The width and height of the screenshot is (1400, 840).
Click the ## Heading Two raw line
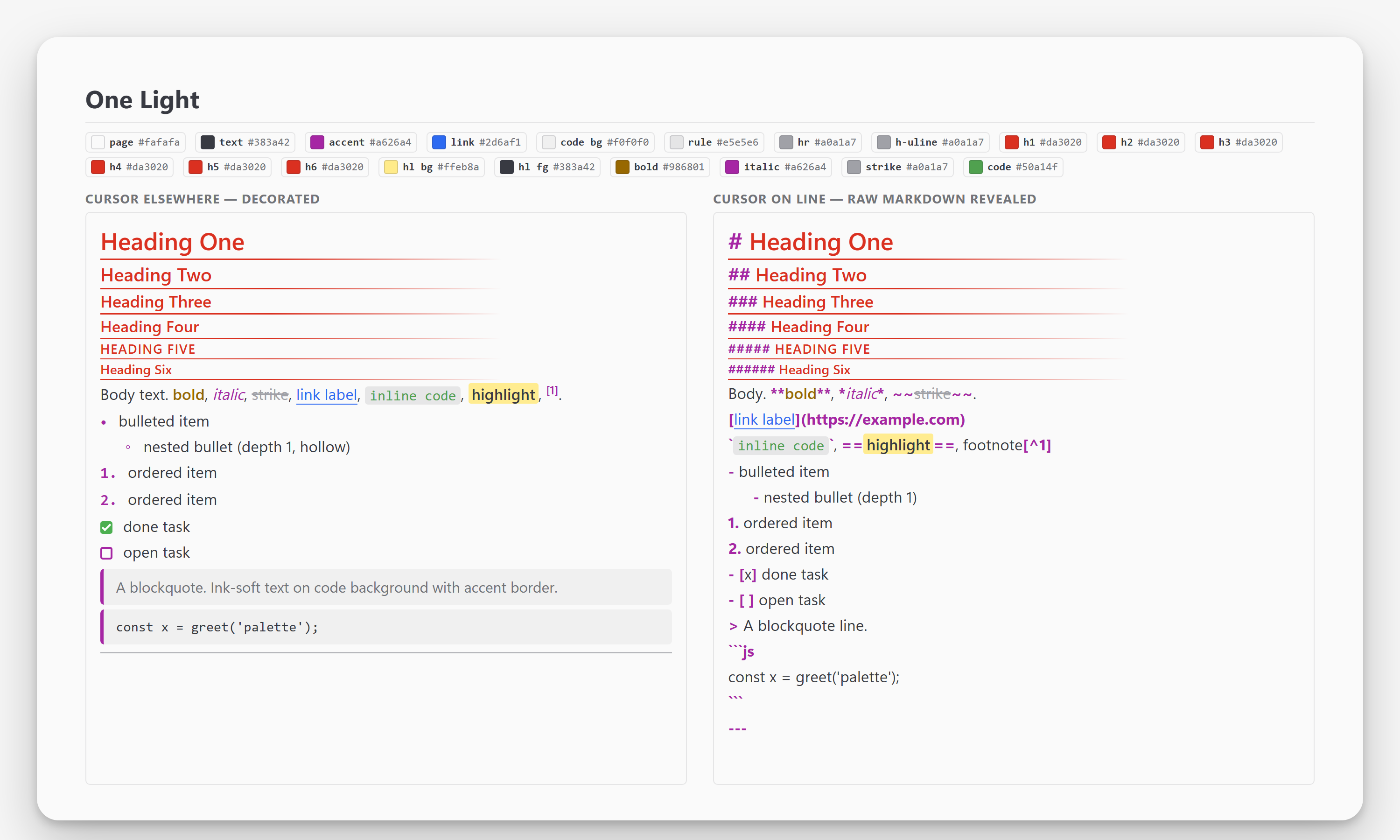pos(798,275)
